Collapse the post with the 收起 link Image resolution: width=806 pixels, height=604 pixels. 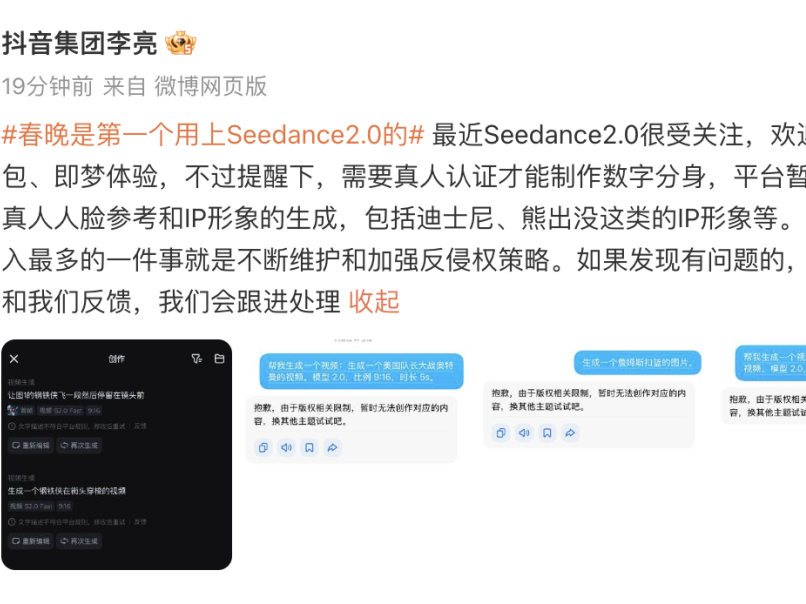pyautogui.click(x=373, y=301)
